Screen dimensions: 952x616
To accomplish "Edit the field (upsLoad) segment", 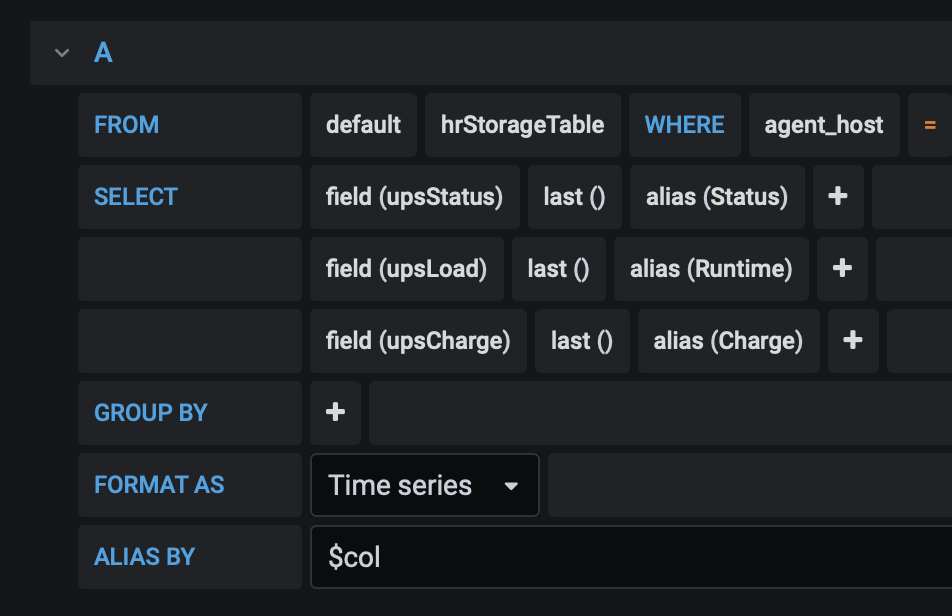I will [x=406, y=269].
